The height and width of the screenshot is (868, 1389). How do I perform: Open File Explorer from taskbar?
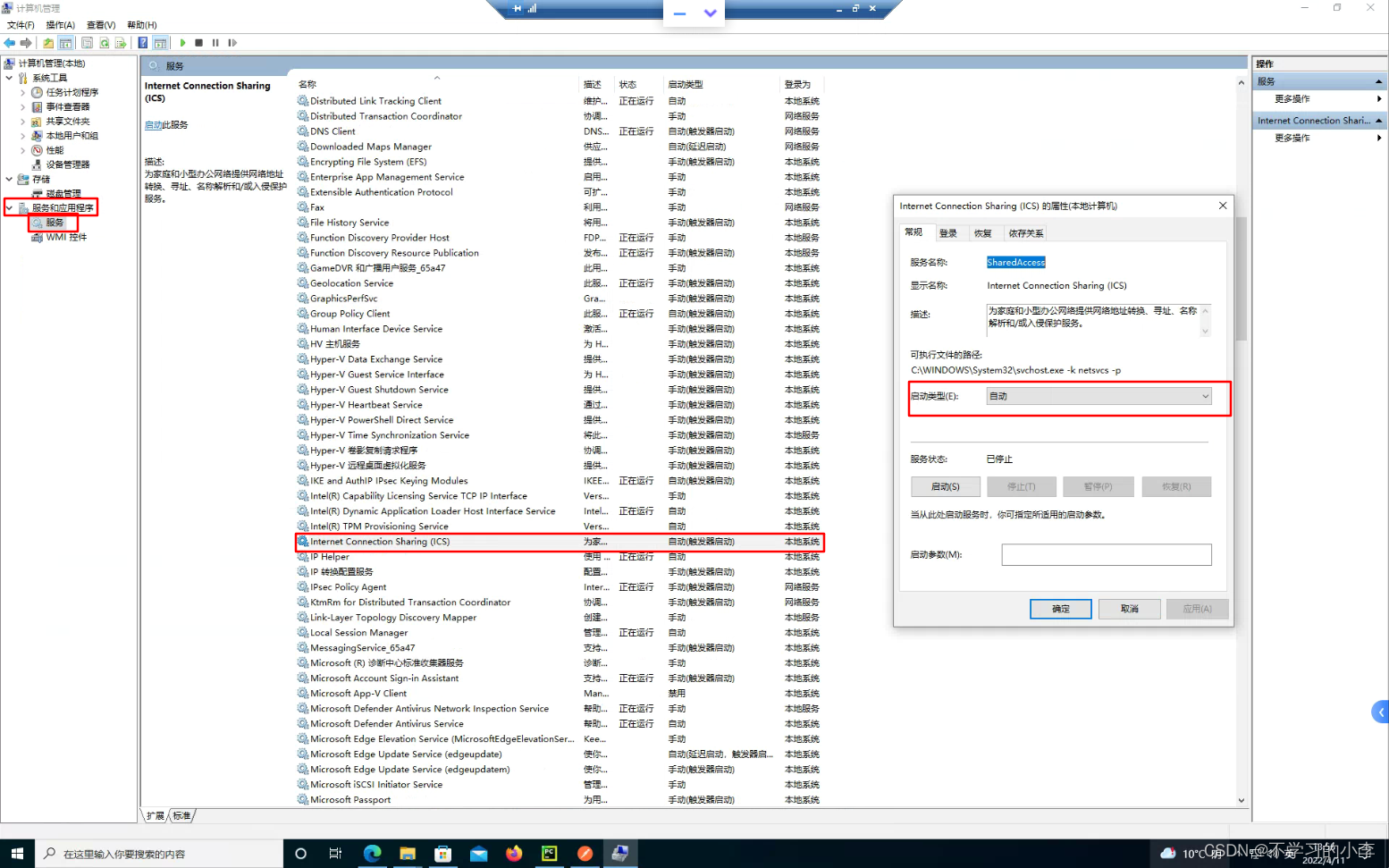click(x=408, y=854)
